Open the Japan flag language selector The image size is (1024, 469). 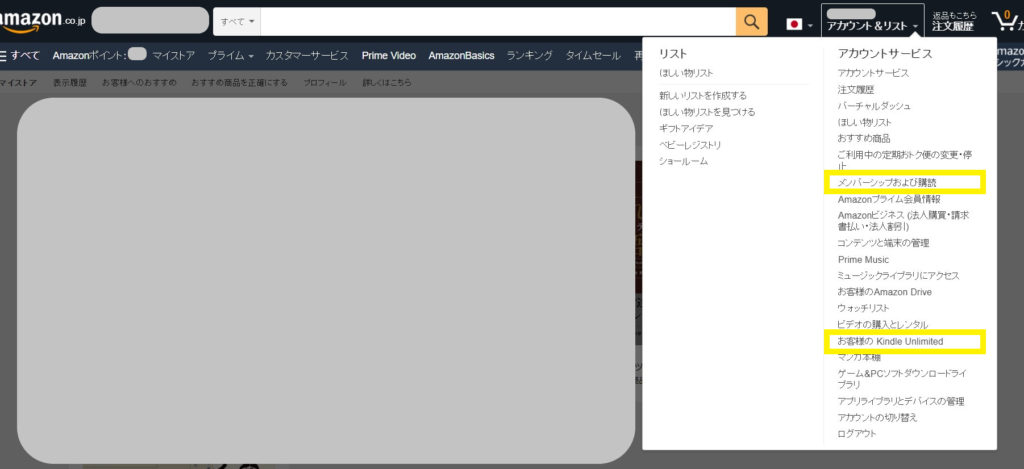pos(799,25)
